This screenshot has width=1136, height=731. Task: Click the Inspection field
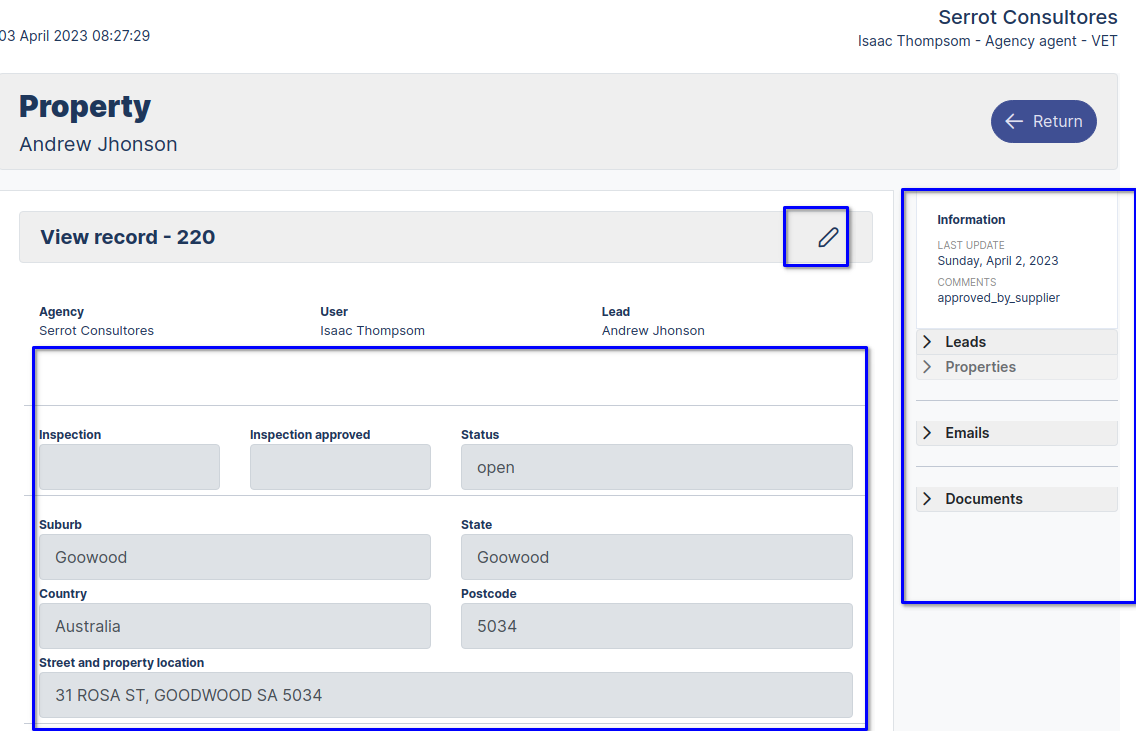[x=129, y=467]
